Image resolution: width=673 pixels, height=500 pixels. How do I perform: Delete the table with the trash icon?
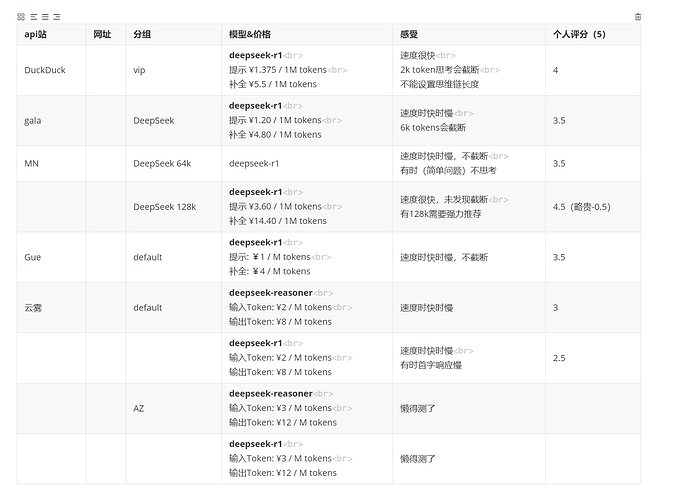638,17
